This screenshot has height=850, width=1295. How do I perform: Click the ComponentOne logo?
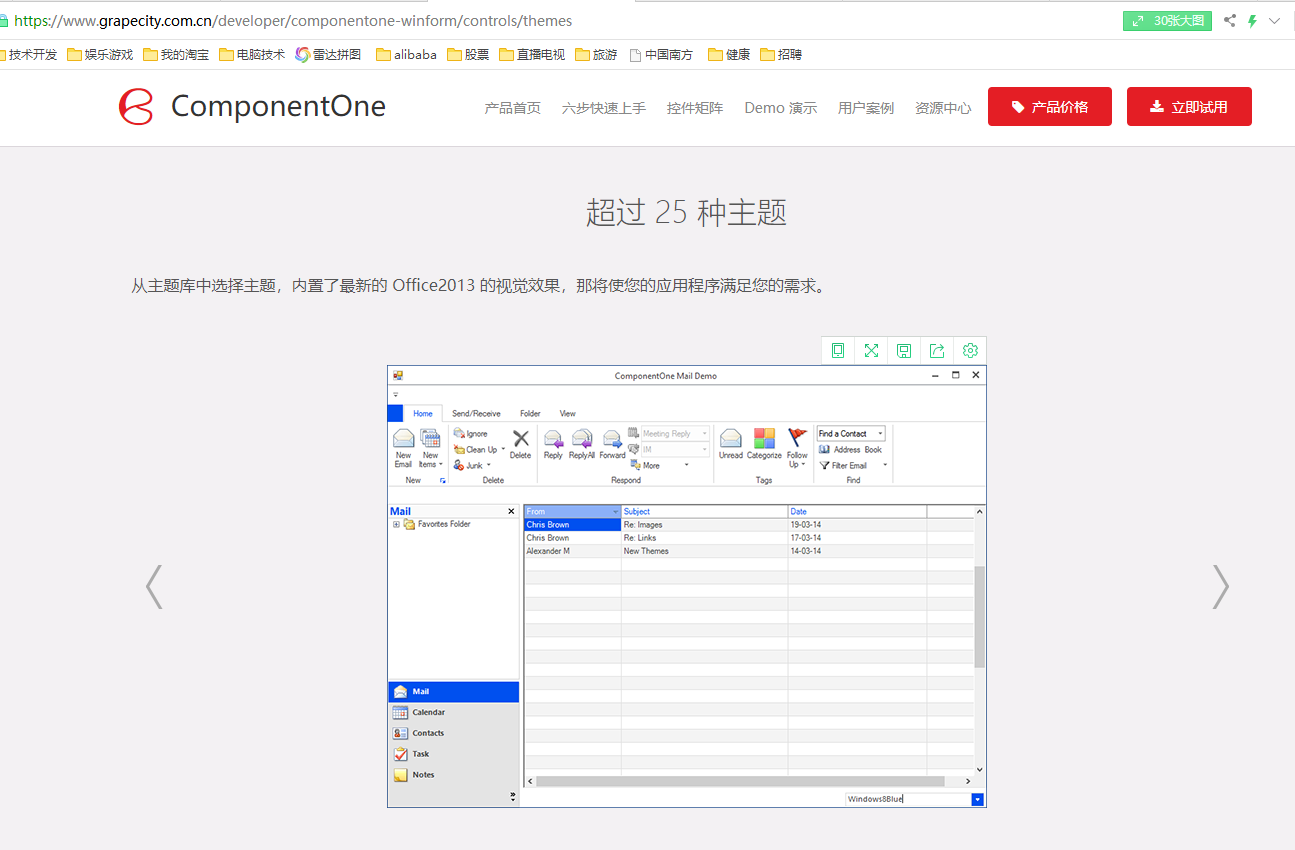pos(252,106)
